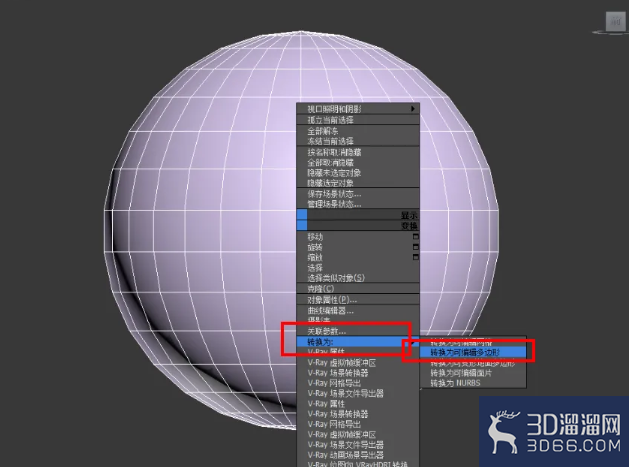Activate the 旋转 tool entry
The height and width of the screenshot is (467, 629).
pyautogui.click(x=358, y=247)
